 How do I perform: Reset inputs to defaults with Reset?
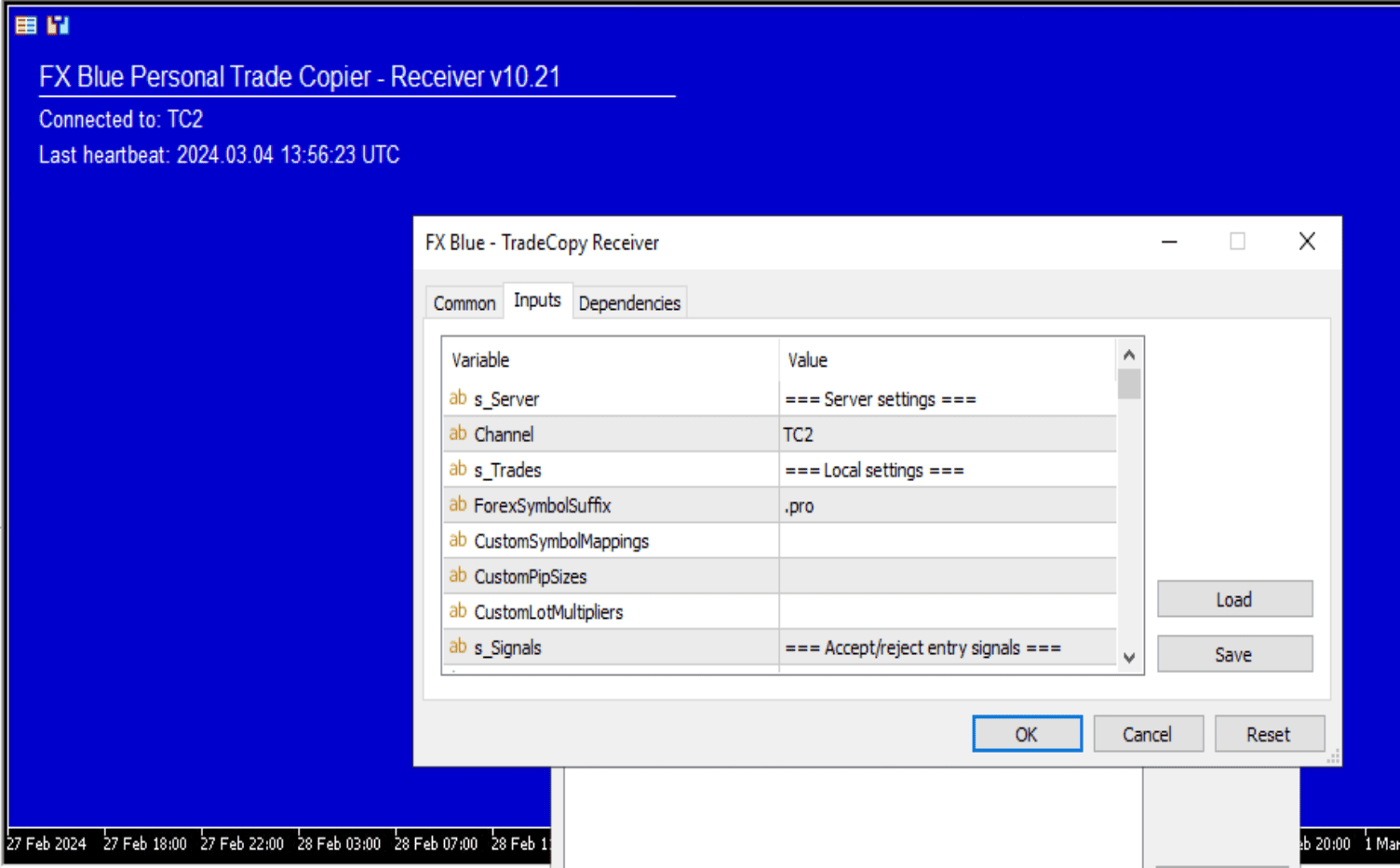pos(1269,733)
